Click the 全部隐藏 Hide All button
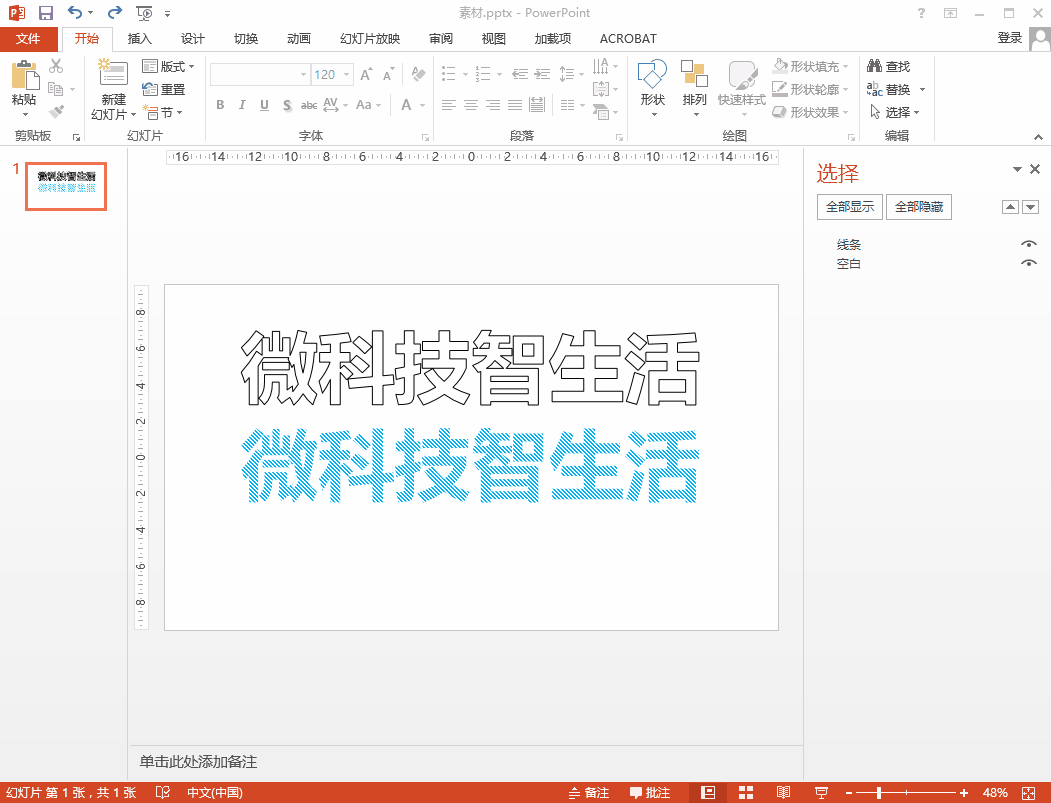1051x803 pixels. coord(919,207)
